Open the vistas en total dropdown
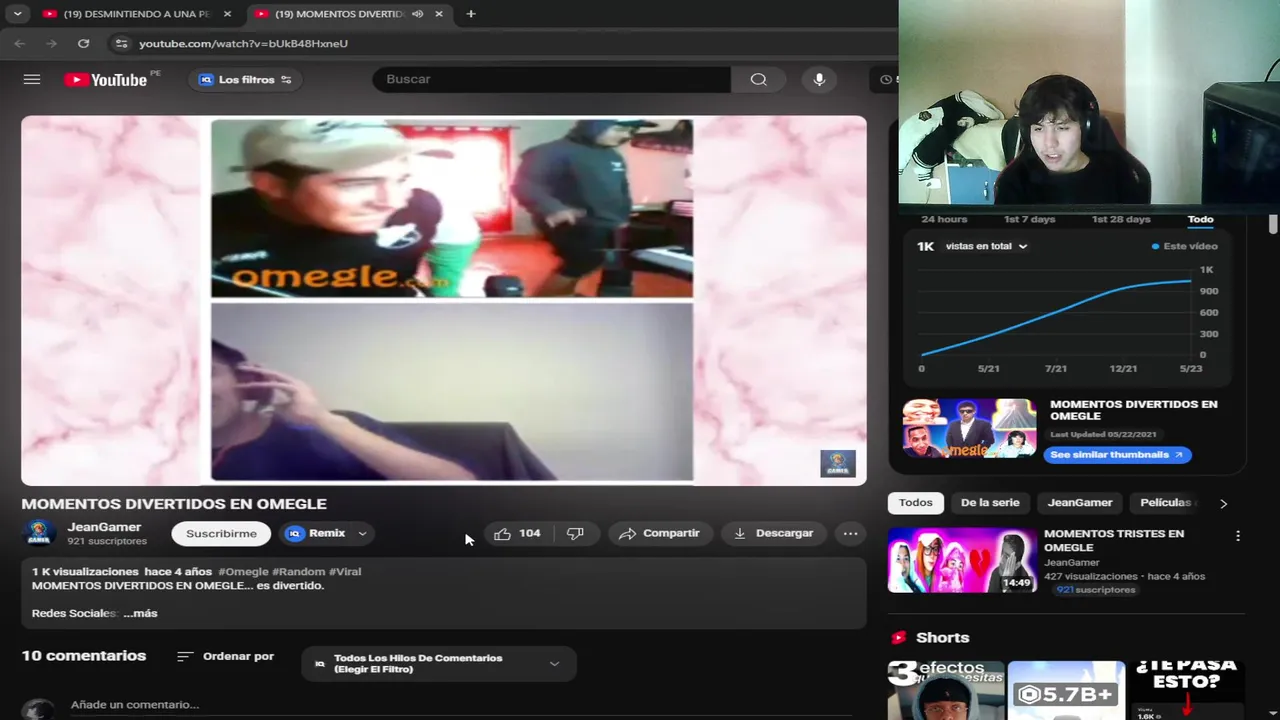1280x720 pixels. 986,246
